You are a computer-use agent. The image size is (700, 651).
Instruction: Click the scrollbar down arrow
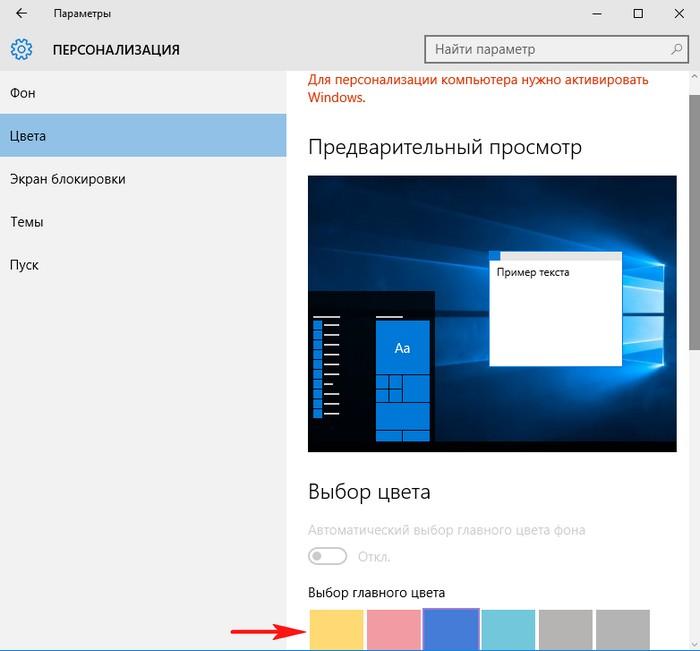pos(694,643)
